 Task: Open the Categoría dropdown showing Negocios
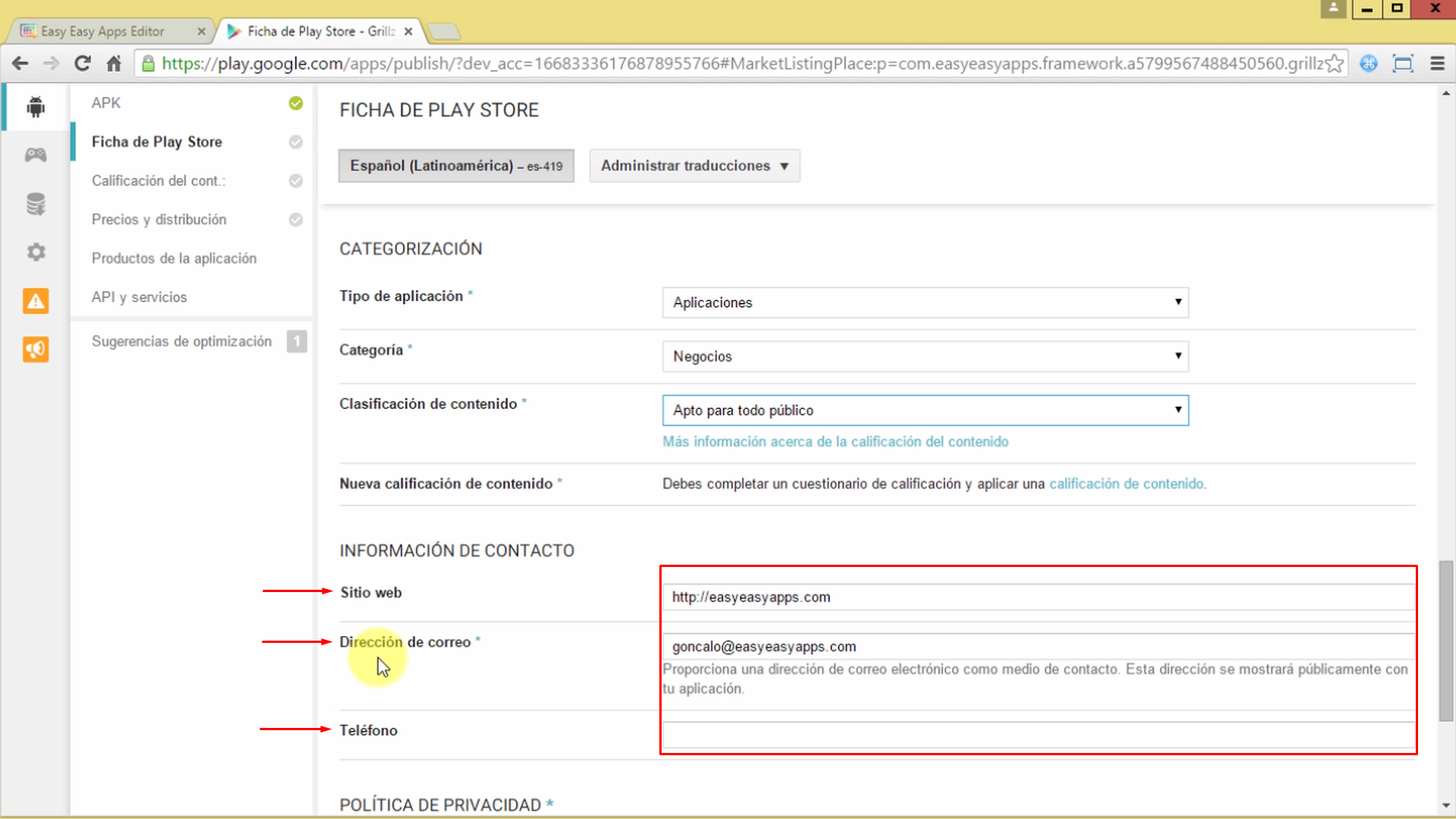(925, 356)
